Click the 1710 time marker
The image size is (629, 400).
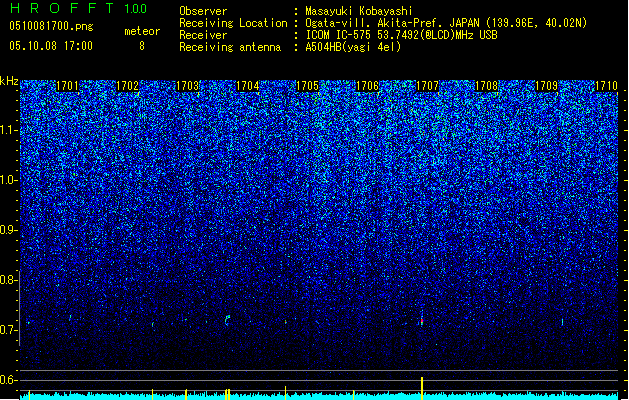606,86
